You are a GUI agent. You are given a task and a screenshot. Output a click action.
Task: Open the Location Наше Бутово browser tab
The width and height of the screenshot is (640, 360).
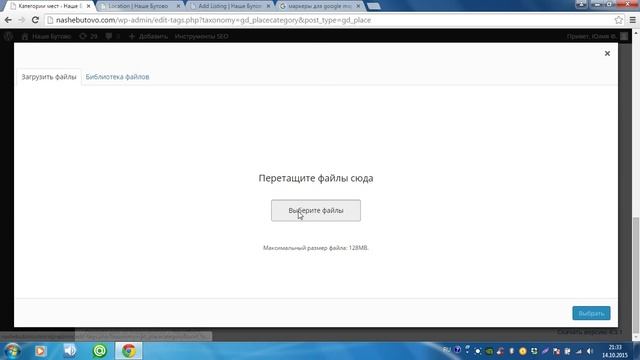click(x=138, y=6)
